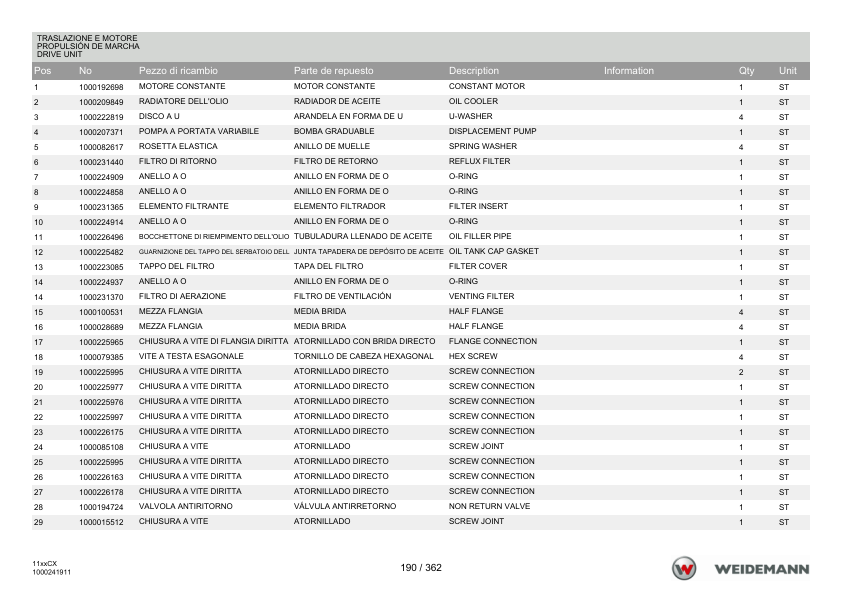Click the U-WASHER description cell

pyautogui.click(x=470, y=116)
